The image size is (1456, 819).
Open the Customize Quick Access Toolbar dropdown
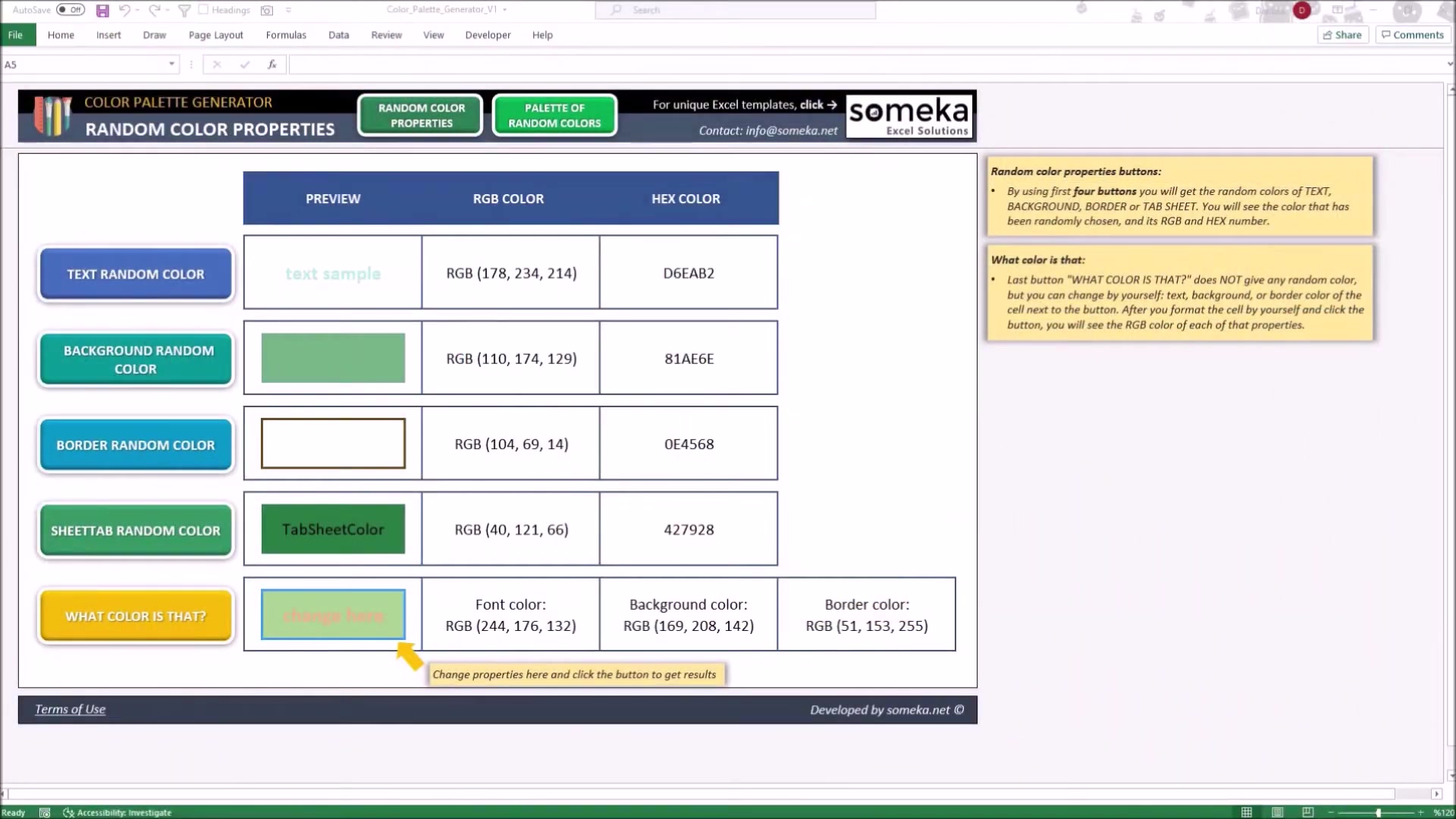point(289,10)
